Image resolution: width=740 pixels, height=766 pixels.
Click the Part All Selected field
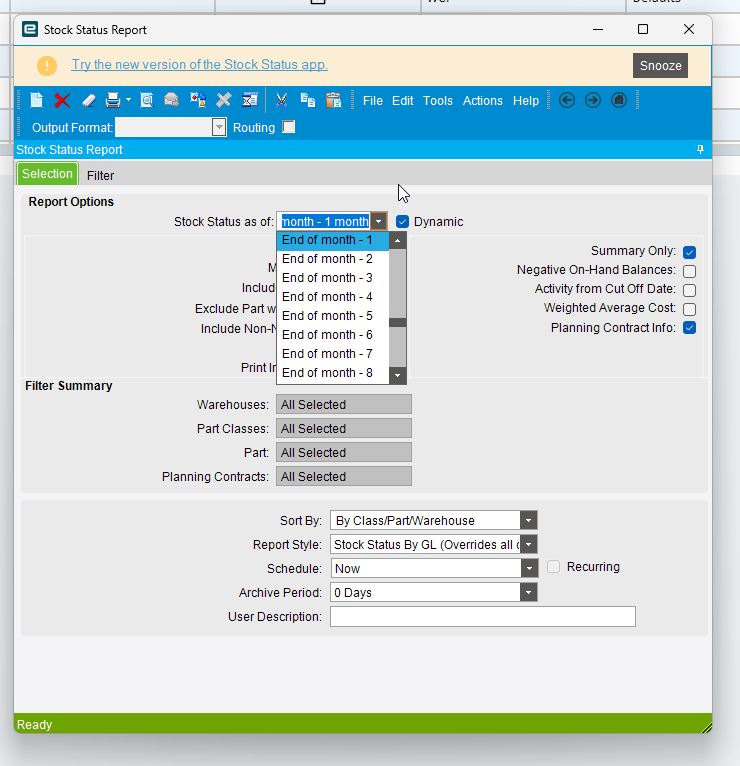pyautogui.click(x=344, y=452)
